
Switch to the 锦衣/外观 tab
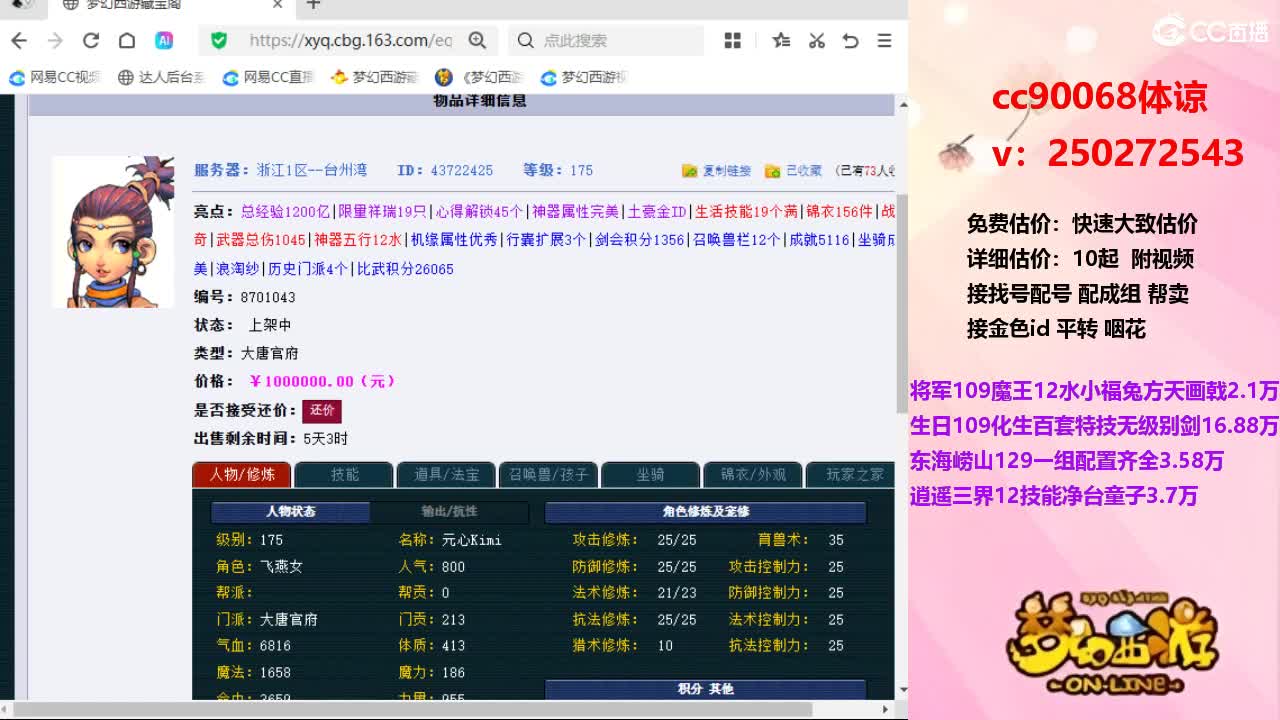click(x=752, y=474)
